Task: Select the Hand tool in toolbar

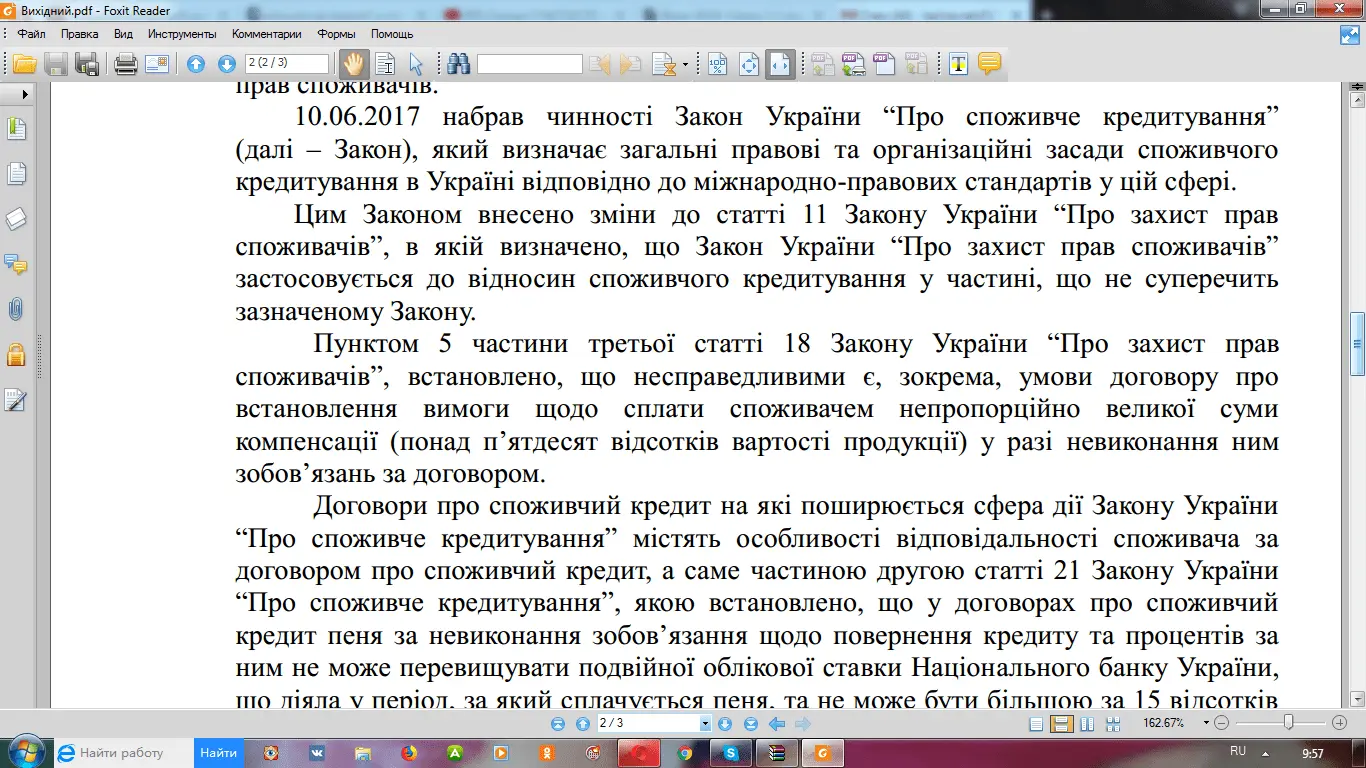Action: [353, 65]
